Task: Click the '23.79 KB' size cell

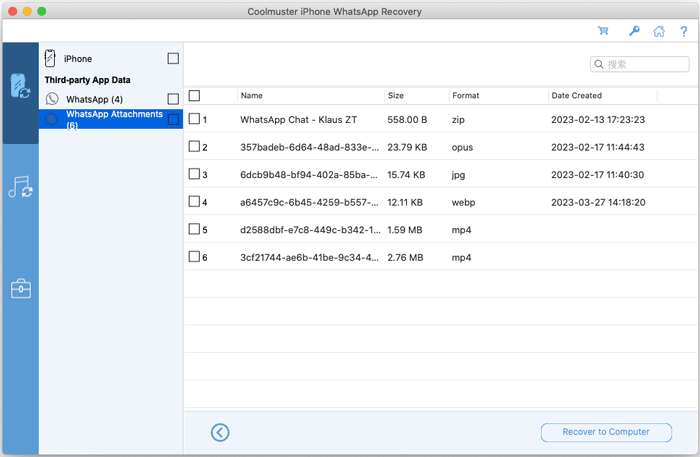Action: pyautogui.click(x=407, y=147)
